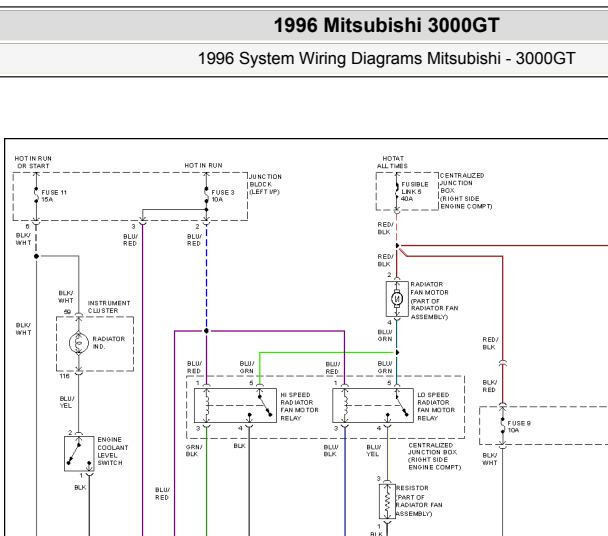The width and height of the screenshot is (608, 536).
Task: Click the splice dot joining purple and red wires
Action: point(206,331)
